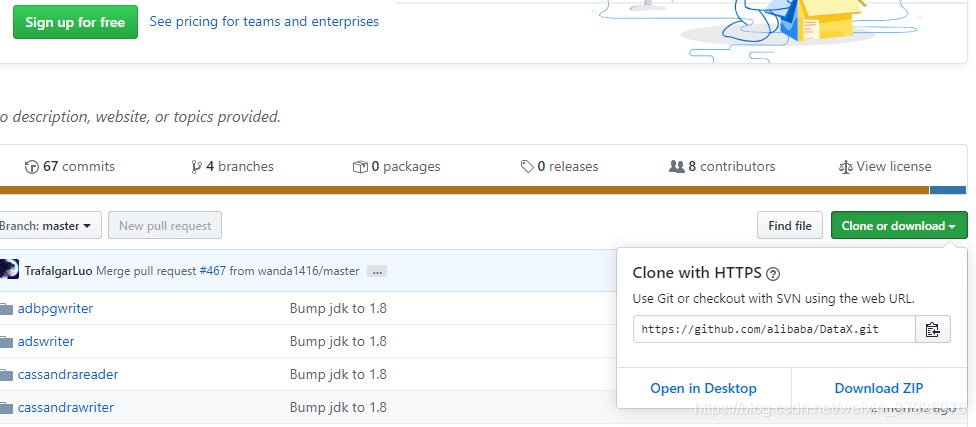Screen dimensions: 976x427
Task: View the 67 commits history
Action: pos(70,166)
